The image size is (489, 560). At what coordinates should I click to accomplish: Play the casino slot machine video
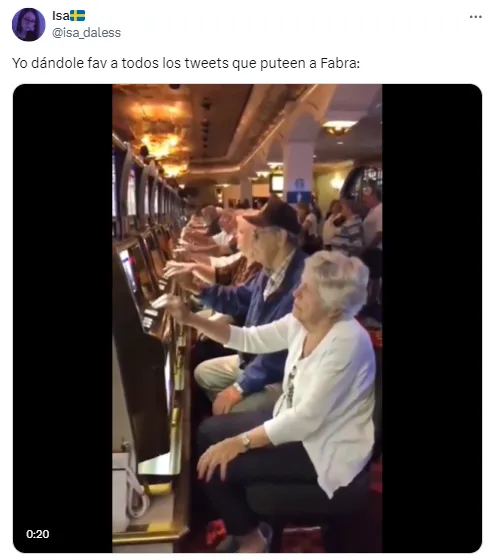[247, 318]
